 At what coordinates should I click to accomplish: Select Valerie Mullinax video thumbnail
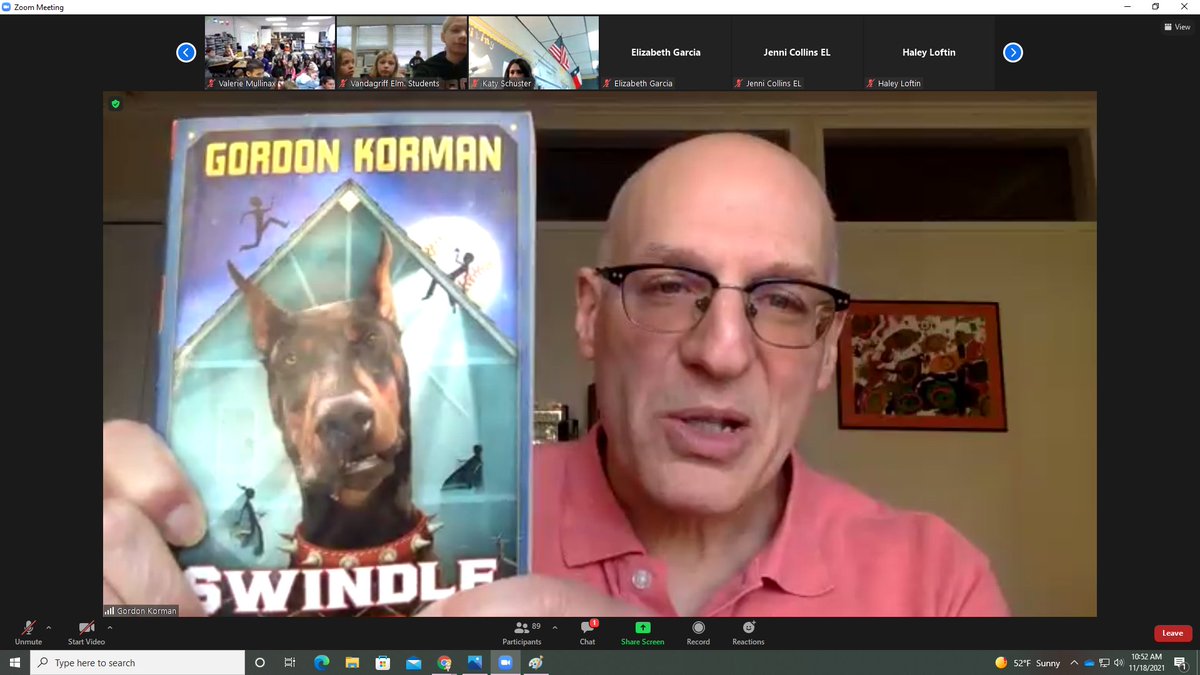click(270, 52)
